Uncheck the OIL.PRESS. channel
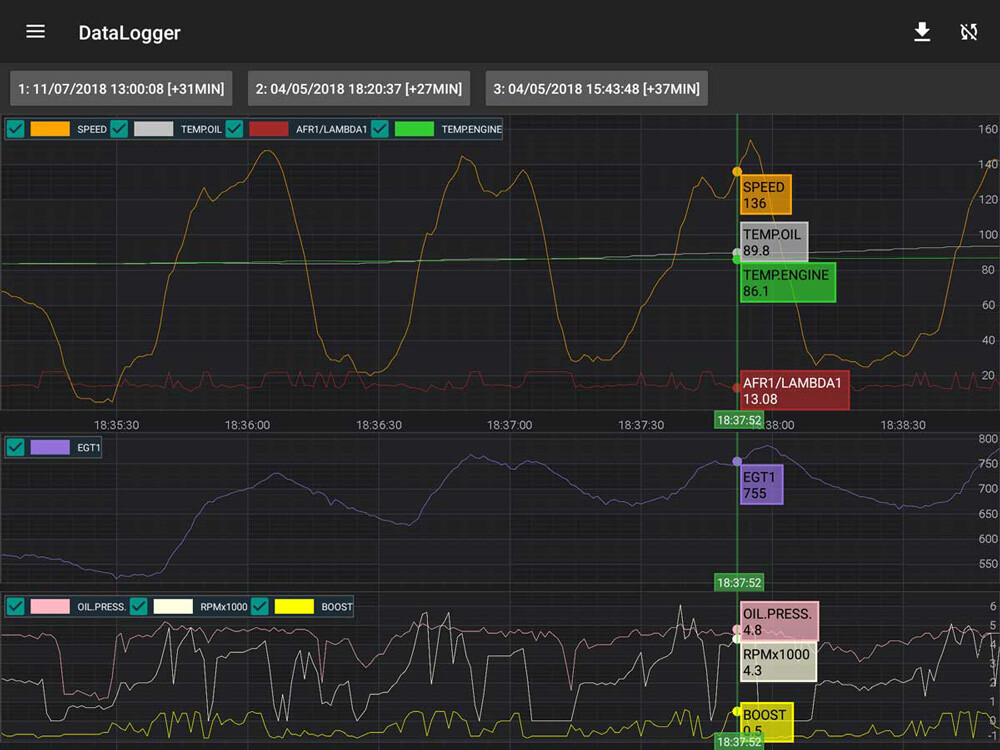Screen dimensions: 1000x750 (x=15, y=606)
